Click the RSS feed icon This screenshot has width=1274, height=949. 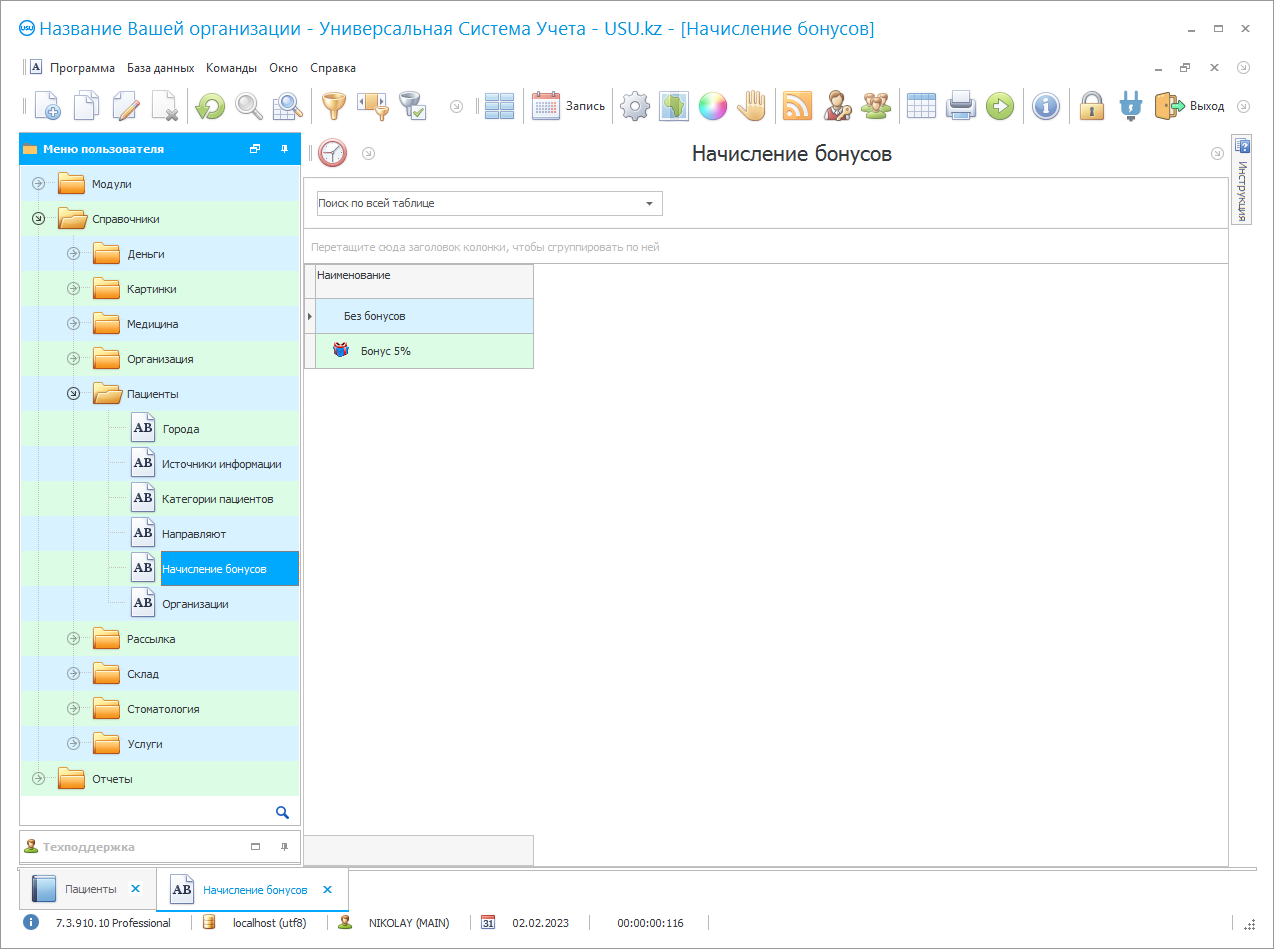click(x=797, y=106)
